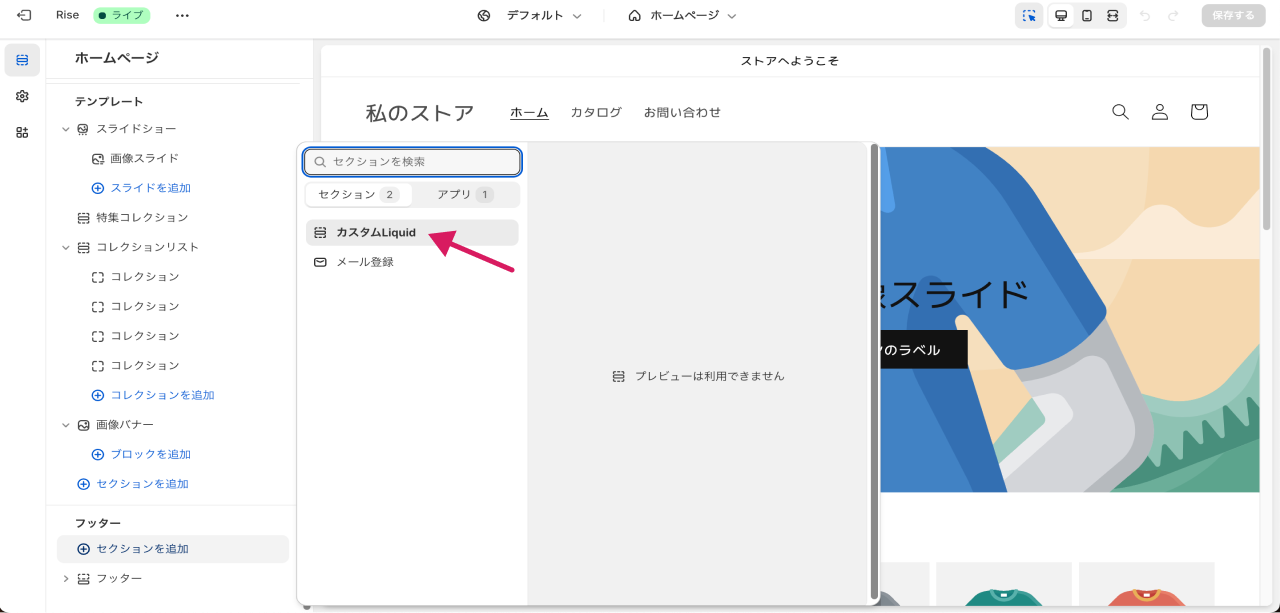
Task: Click the exit editor icon
Action: click(x=24, y=16)
